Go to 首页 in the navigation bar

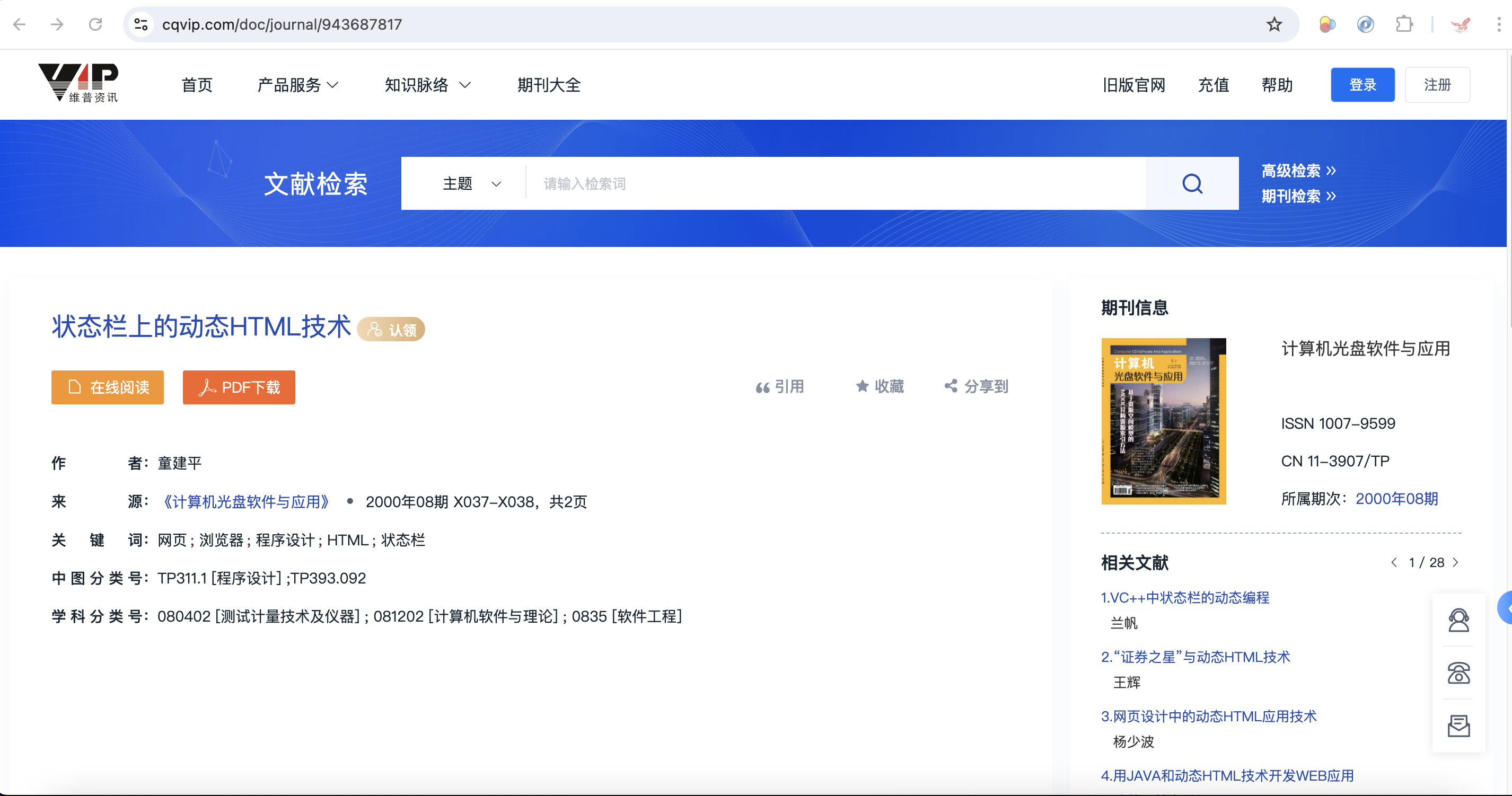coord(196,84)
